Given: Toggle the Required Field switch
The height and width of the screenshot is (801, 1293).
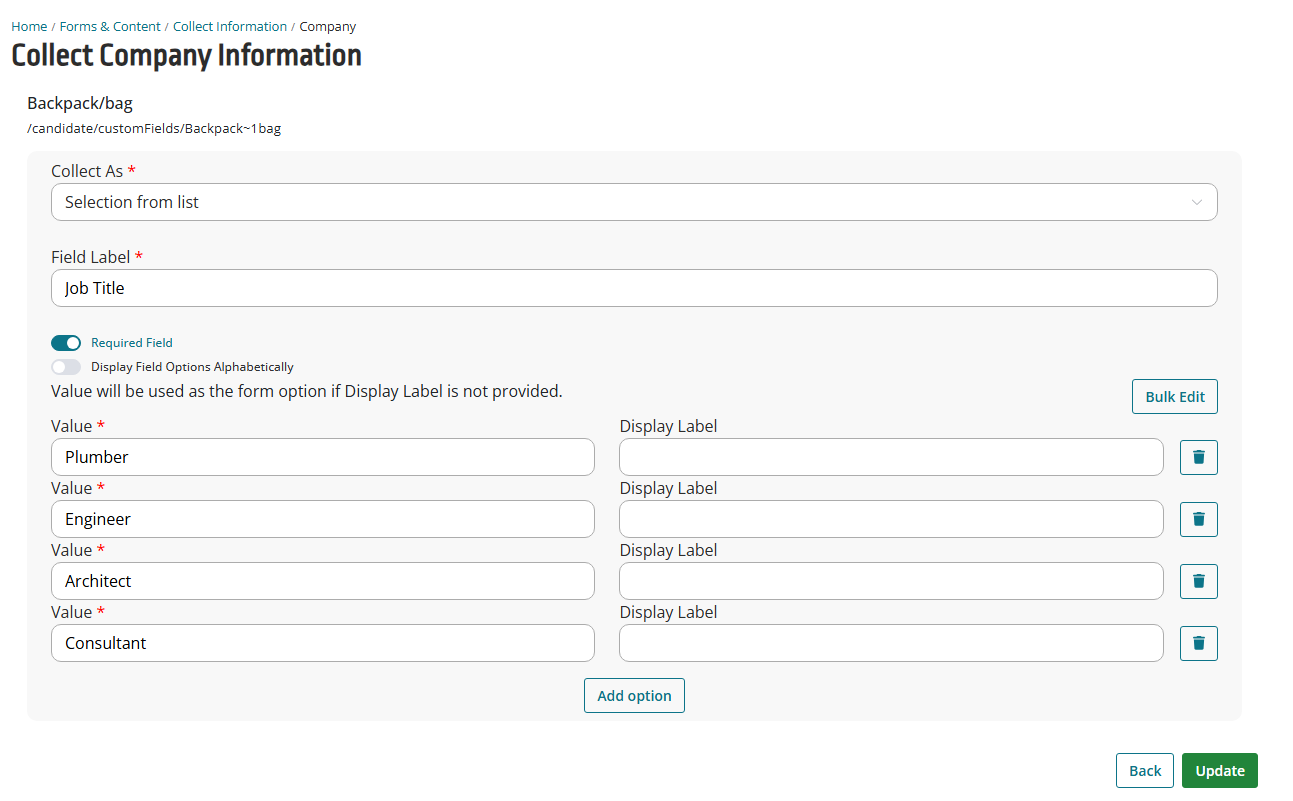Looking at the screenshot, I should pyautogui.click(x=66, y=343).
